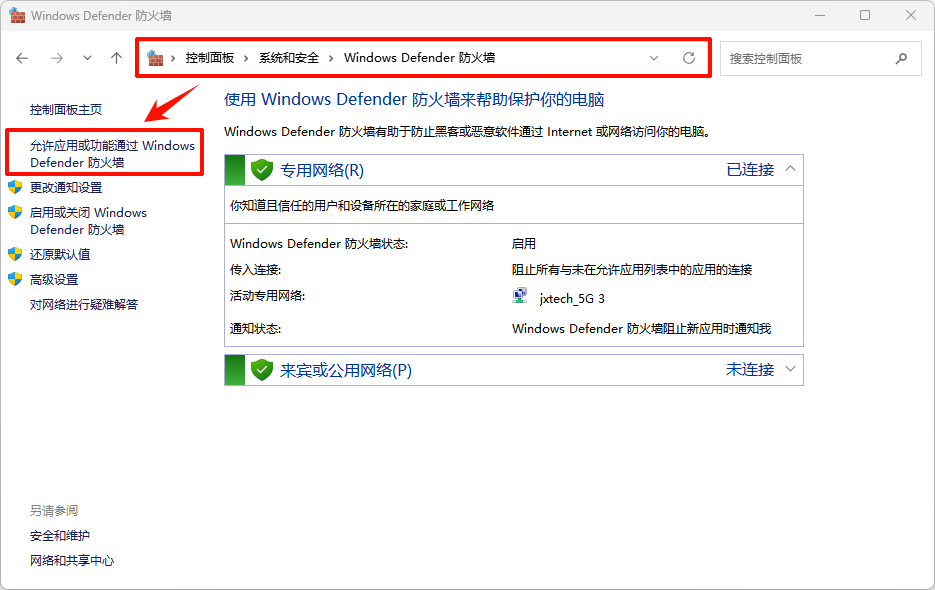935x590 pixels.
Task: Click the 还原默认值 shield icon
Action: coord(14,254)
